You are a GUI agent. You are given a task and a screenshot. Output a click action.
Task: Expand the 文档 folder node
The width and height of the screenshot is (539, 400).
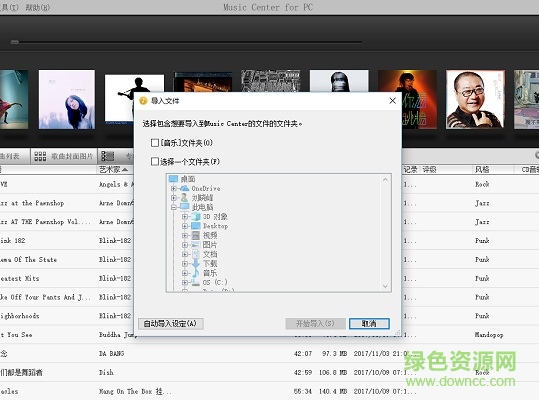coord(185,254)
